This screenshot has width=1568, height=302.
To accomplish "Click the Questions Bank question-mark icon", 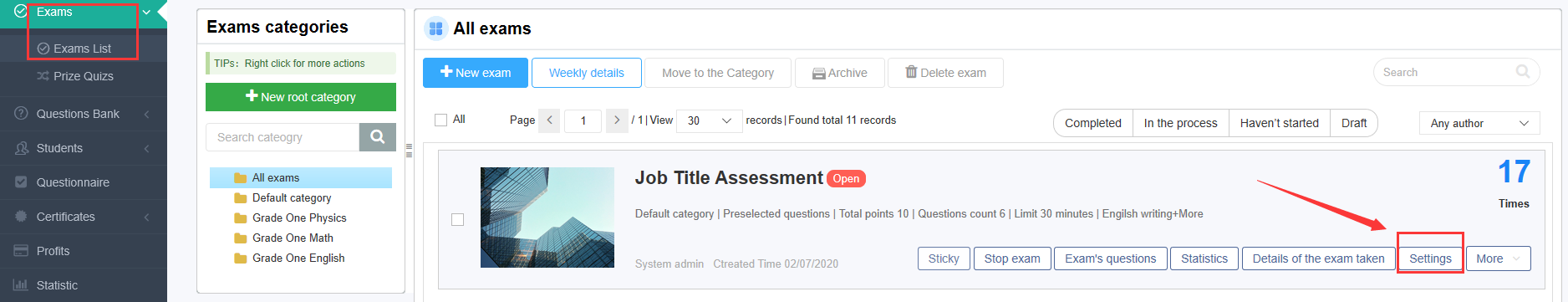I will [21, 114].
